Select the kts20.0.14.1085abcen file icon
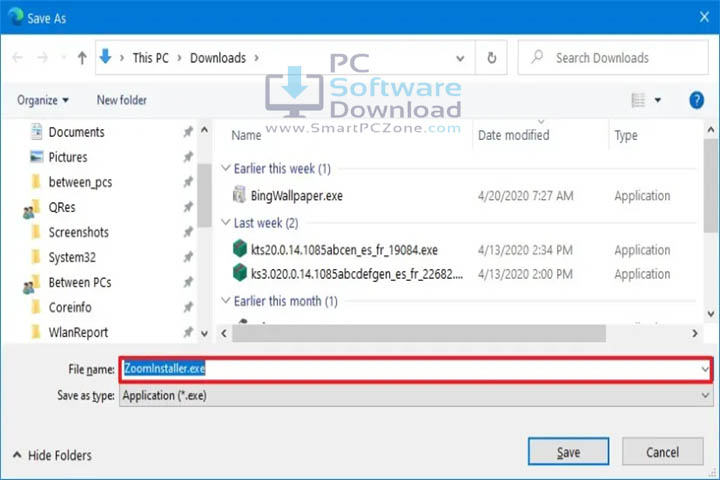 pos(240,248)
